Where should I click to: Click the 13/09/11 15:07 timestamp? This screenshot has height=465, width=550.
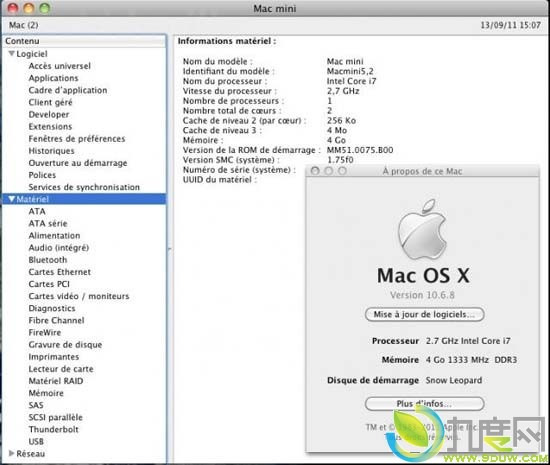tap(510, 25)
